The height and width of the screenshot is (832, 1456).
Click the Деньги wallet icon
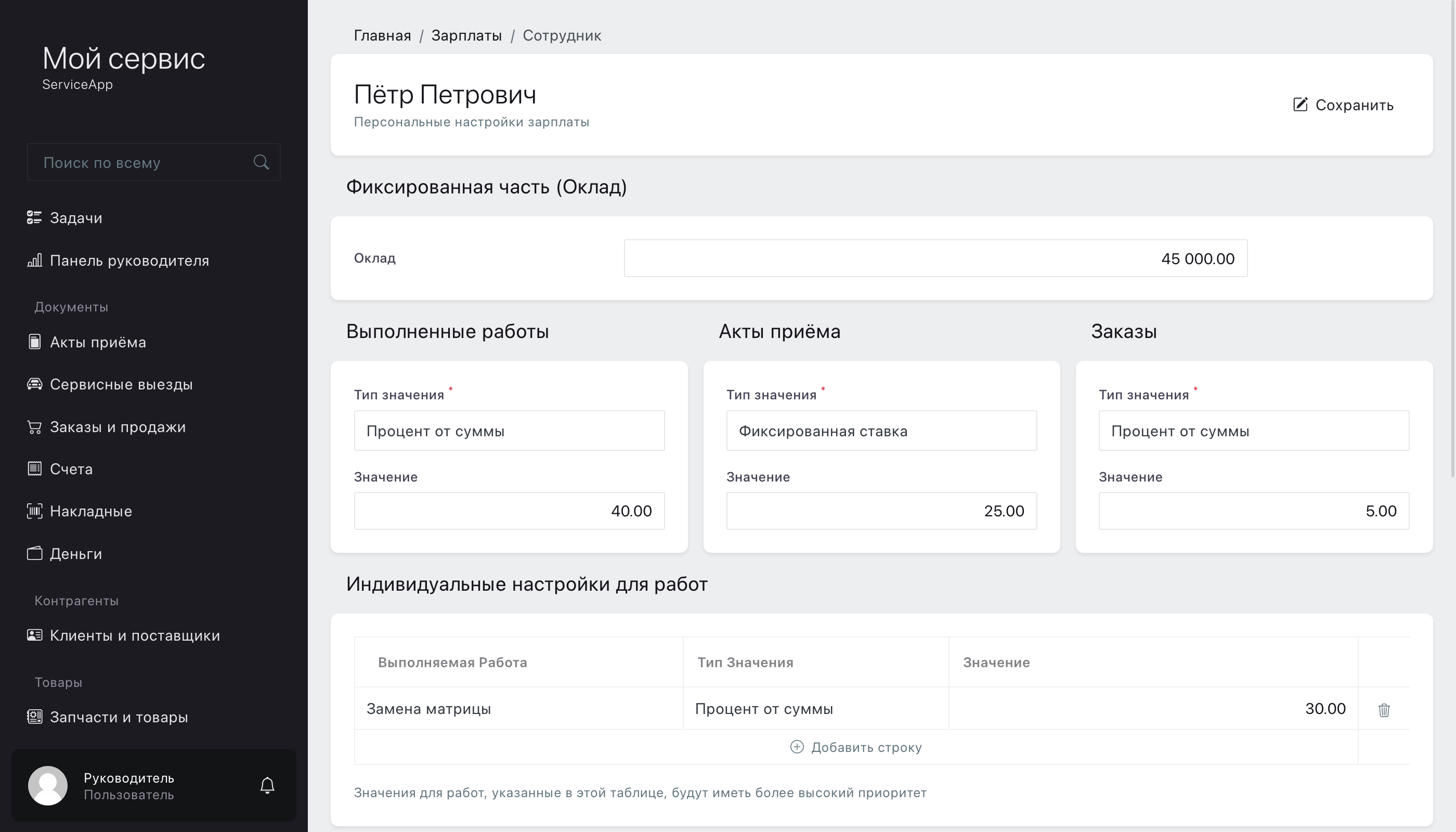34,553
